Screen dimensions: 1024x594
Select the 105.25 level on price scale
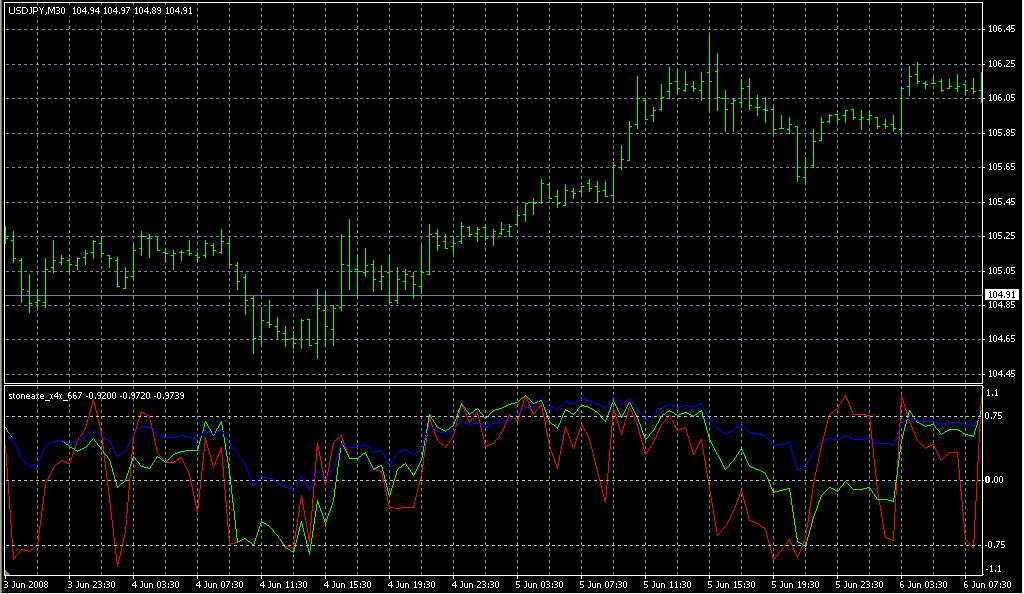pos(1001,236)
